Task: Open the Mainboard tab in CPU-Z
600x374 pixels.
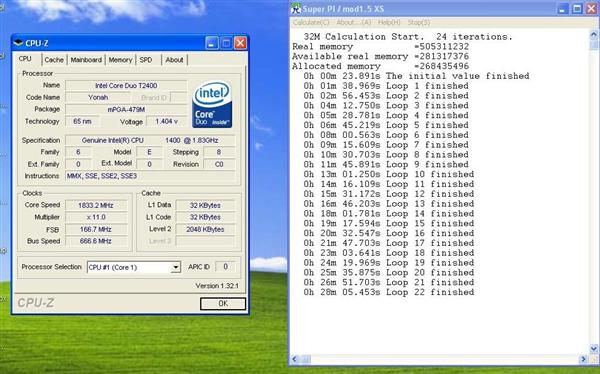Action: 86,60
